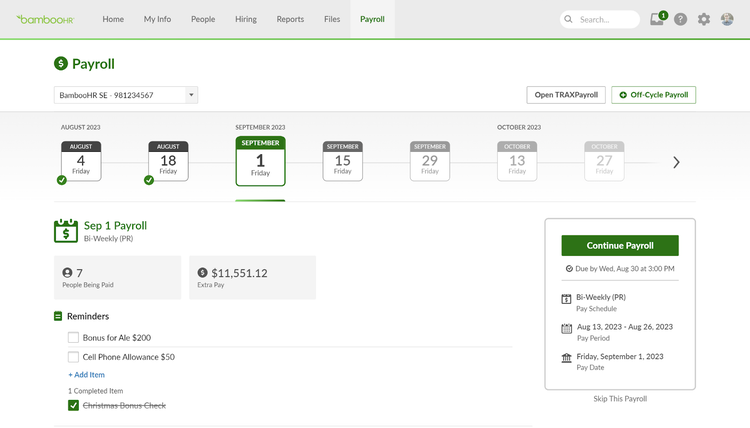Click the 1 Completed Item label
This screenshot has height=428, width=750.
[x=95, y=391]
